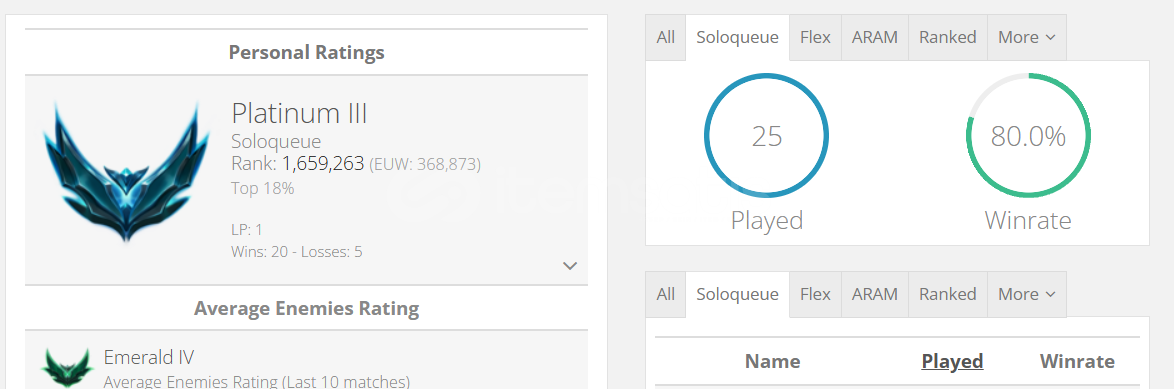Select Soloqueue tab in stats panel
The height and width of the screenshot is (389, 1174).
737,37
